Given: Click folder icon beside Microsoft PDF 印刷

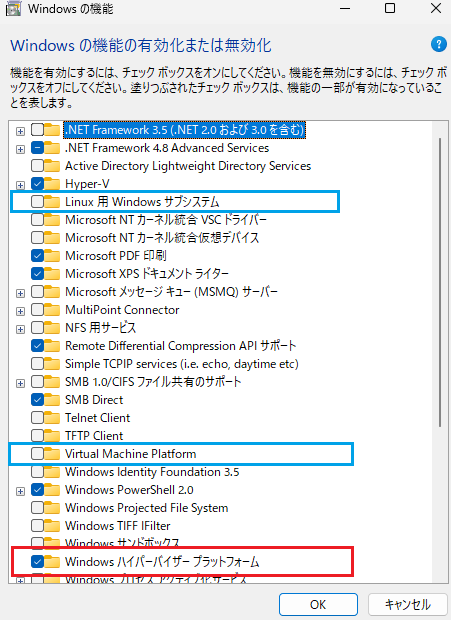Looking at the screenshot, I should (52, 255).
